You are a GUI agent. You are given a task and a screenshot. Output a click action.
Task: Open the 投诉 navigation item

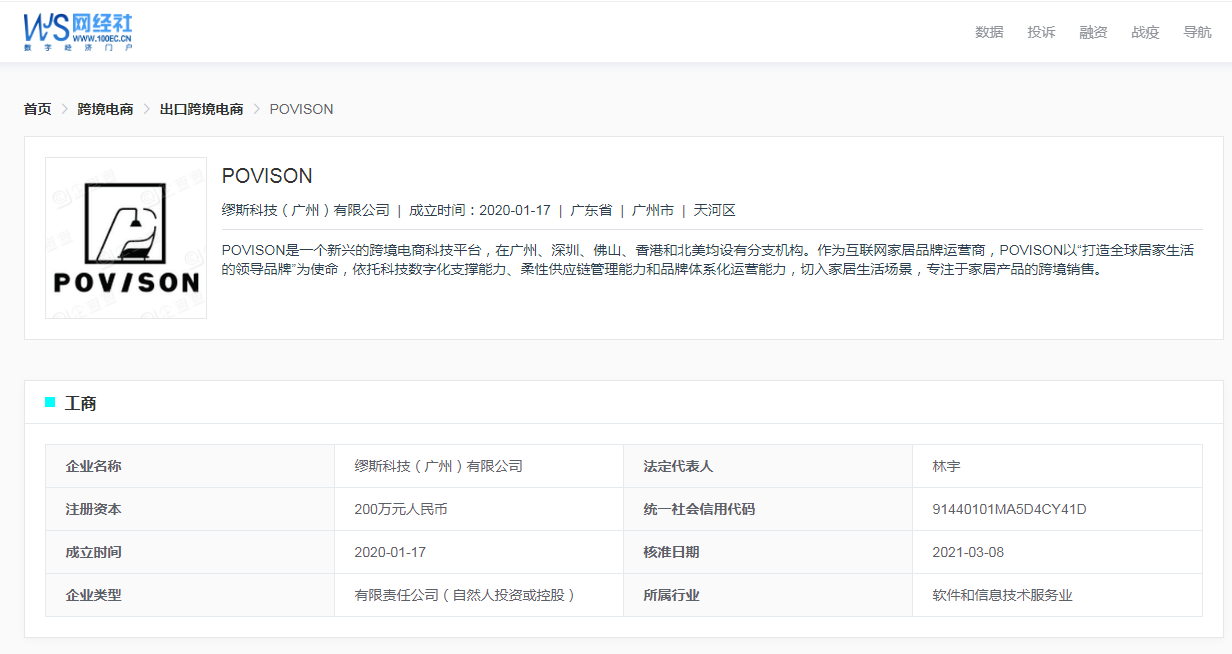[x=1041, y=32]
